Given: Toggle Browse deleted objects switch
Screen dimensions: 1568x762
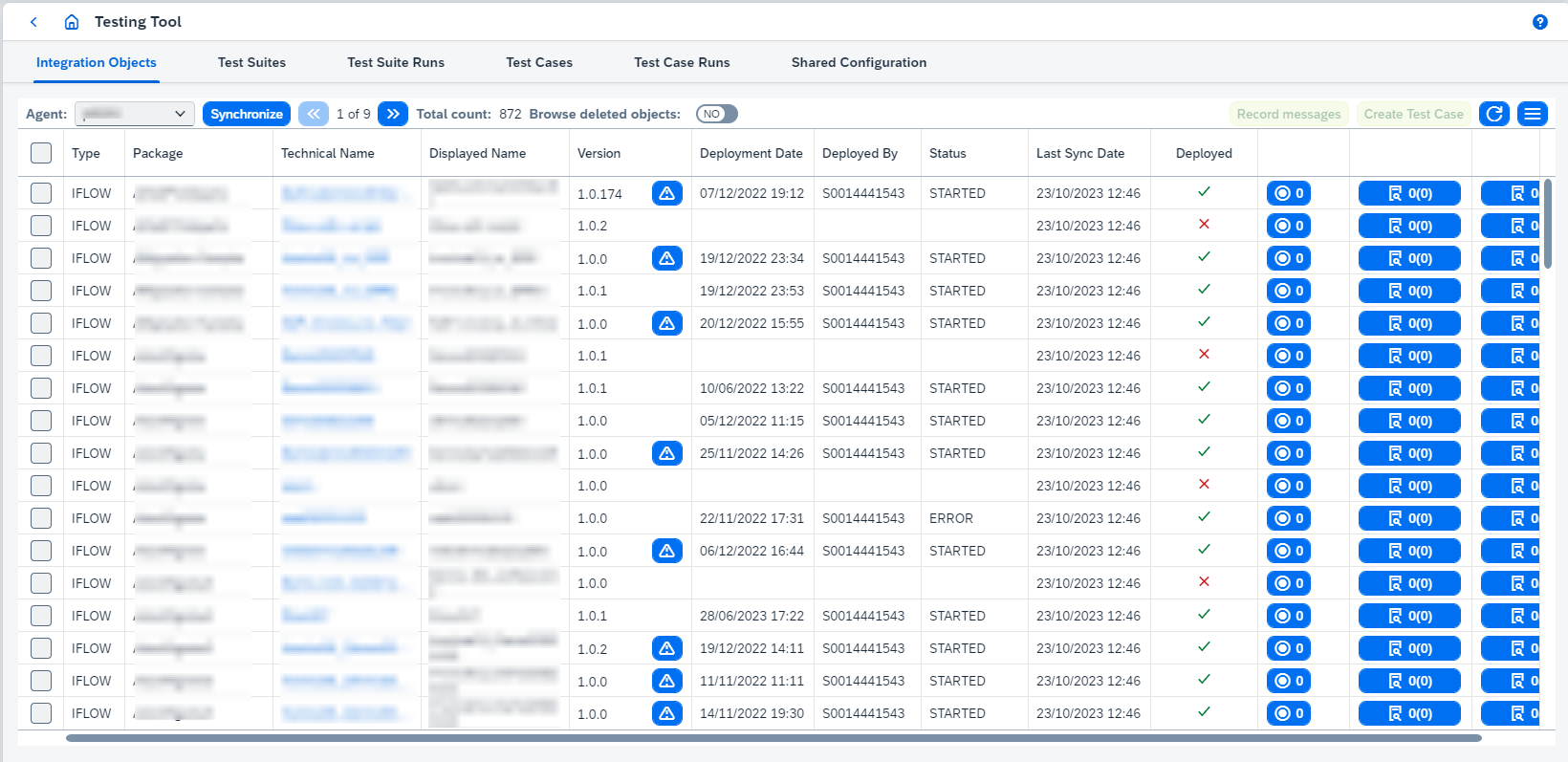Looking at the screenshot, I should (717, 114).
